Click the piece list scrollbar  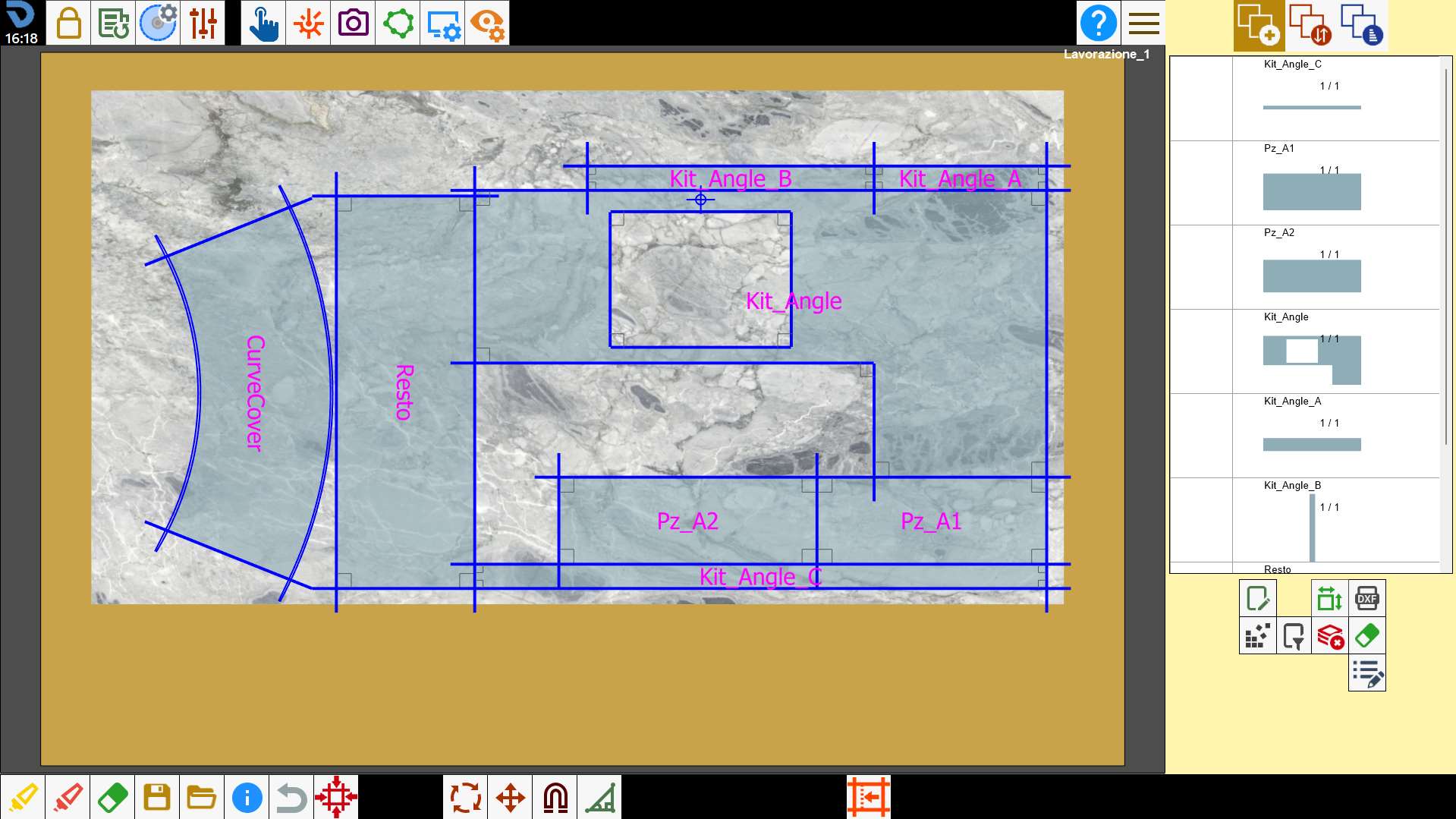(x=1446, y=257)
